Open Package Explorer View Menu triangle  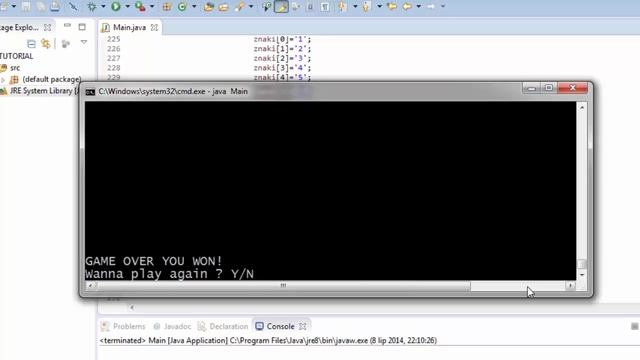coord(84,42)
